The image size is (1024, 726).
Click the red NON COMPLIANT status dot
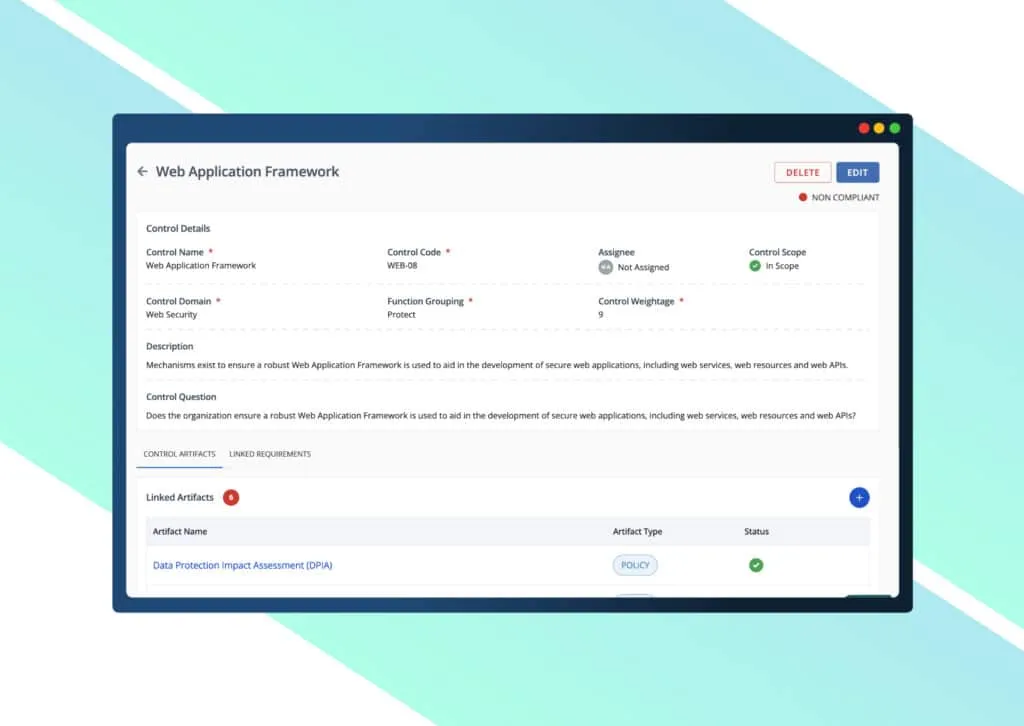click(x=803, y=197)
